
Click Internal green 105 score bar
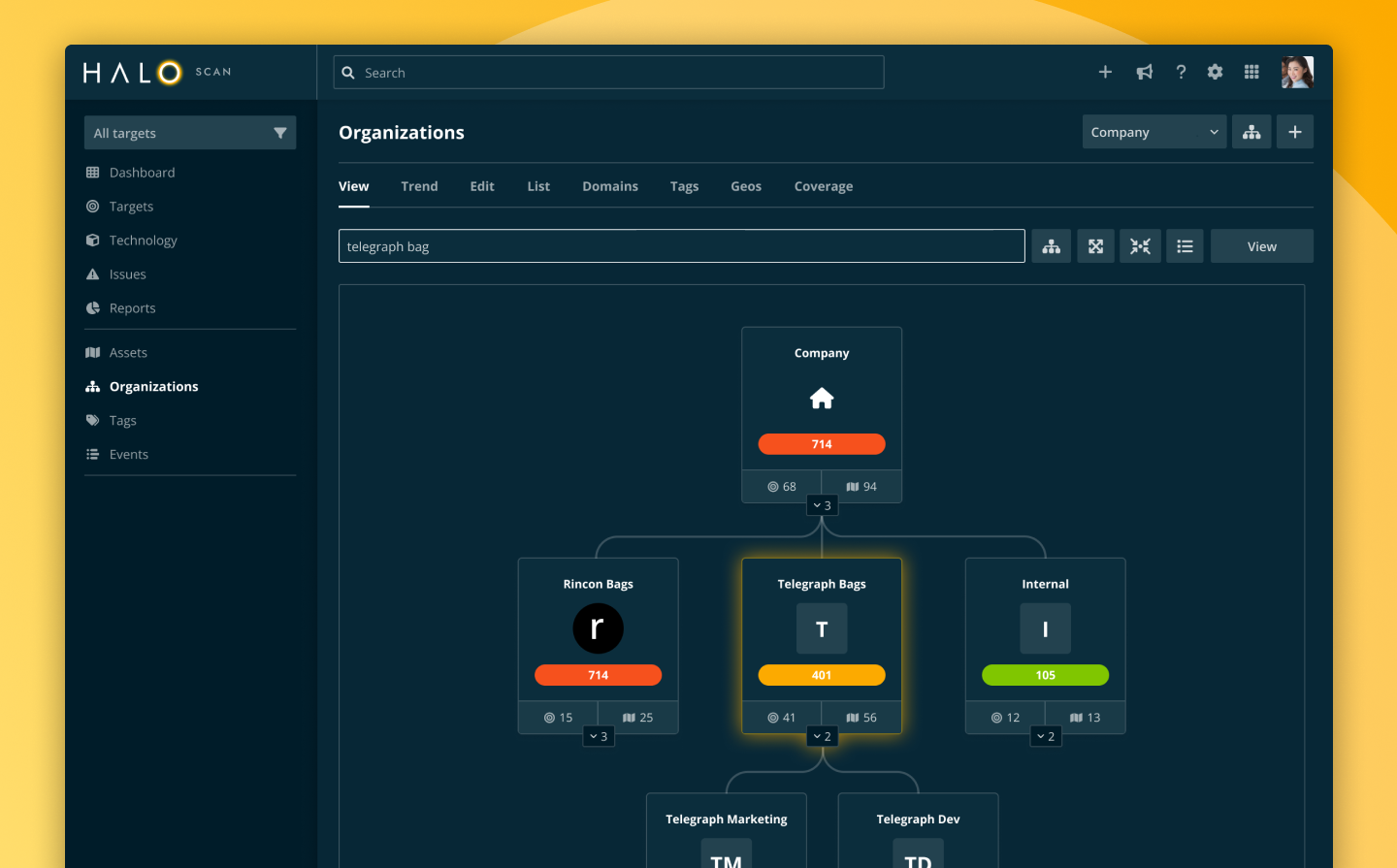pyautogui.click(x=1046, y=675)
